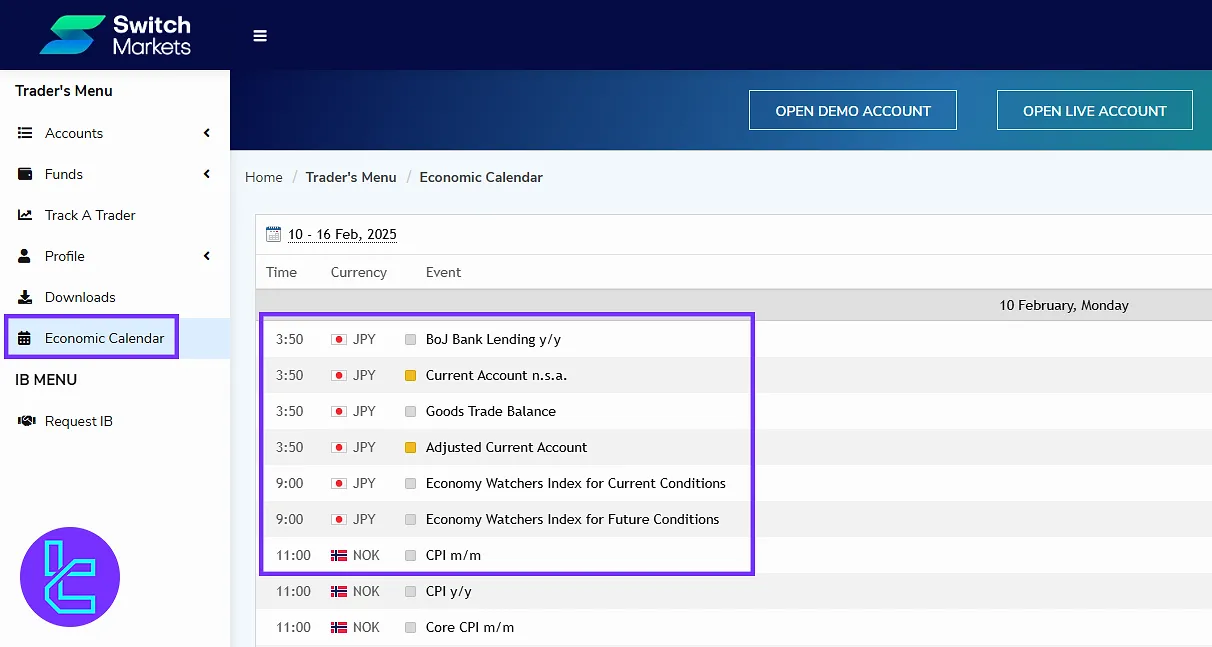
Task: Open Request IB menu item
Action: (x=79, y=421)
